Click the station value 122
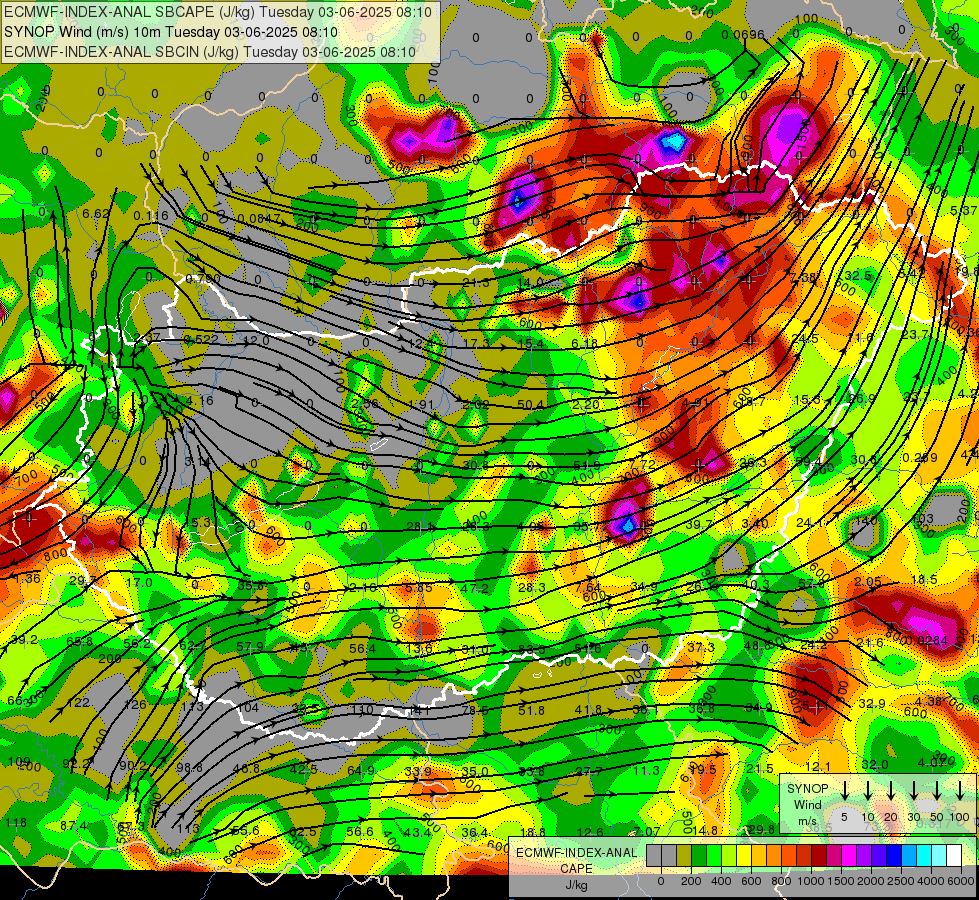Image resolution: width=979 pixels, height=900 pixels. click(x=78, y=703)
